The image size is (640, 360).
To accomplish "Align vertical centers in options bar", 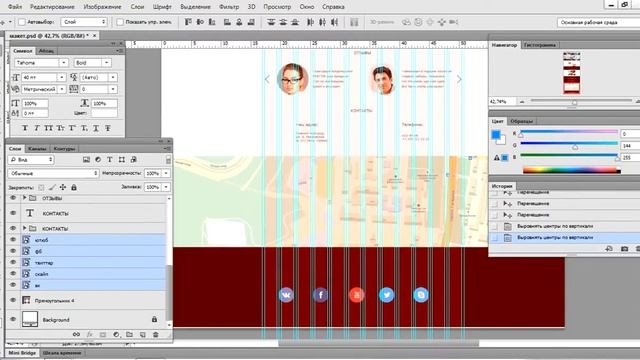I will 200,22.
